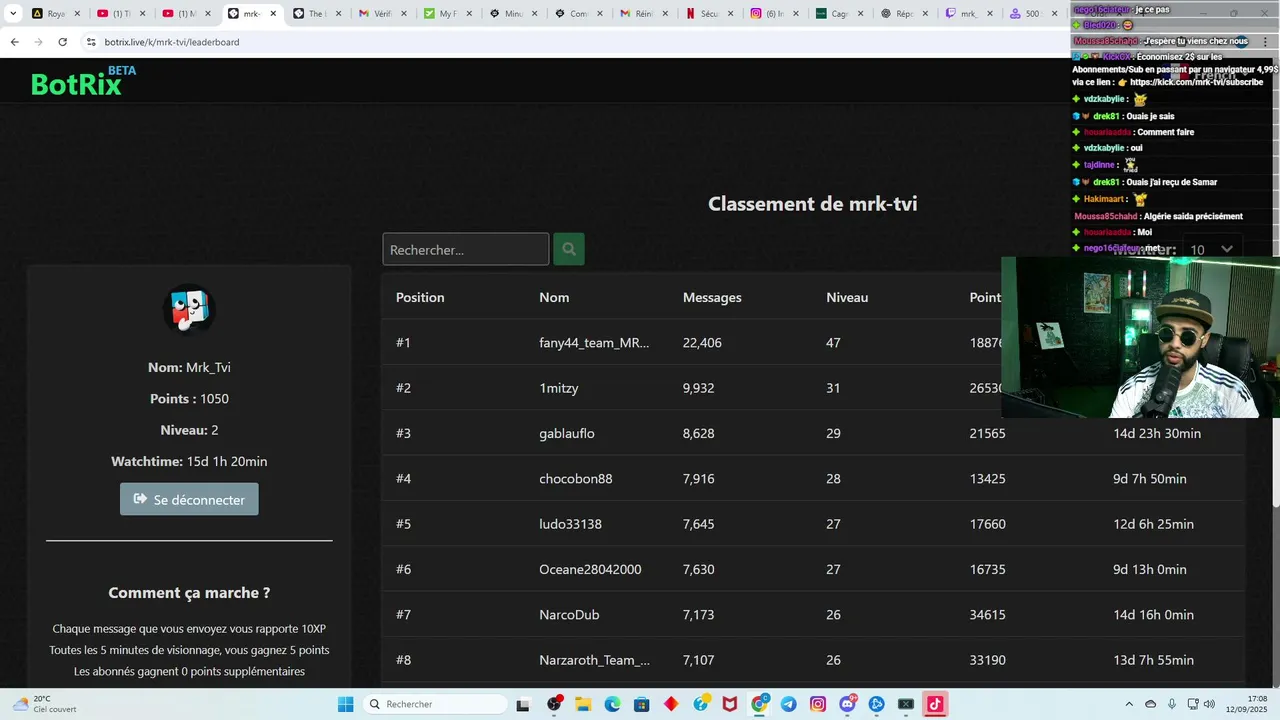This screenshot has height=720, width=1280.
Task: Click the OneDrive cloud tray icon
Action: 1150,704
